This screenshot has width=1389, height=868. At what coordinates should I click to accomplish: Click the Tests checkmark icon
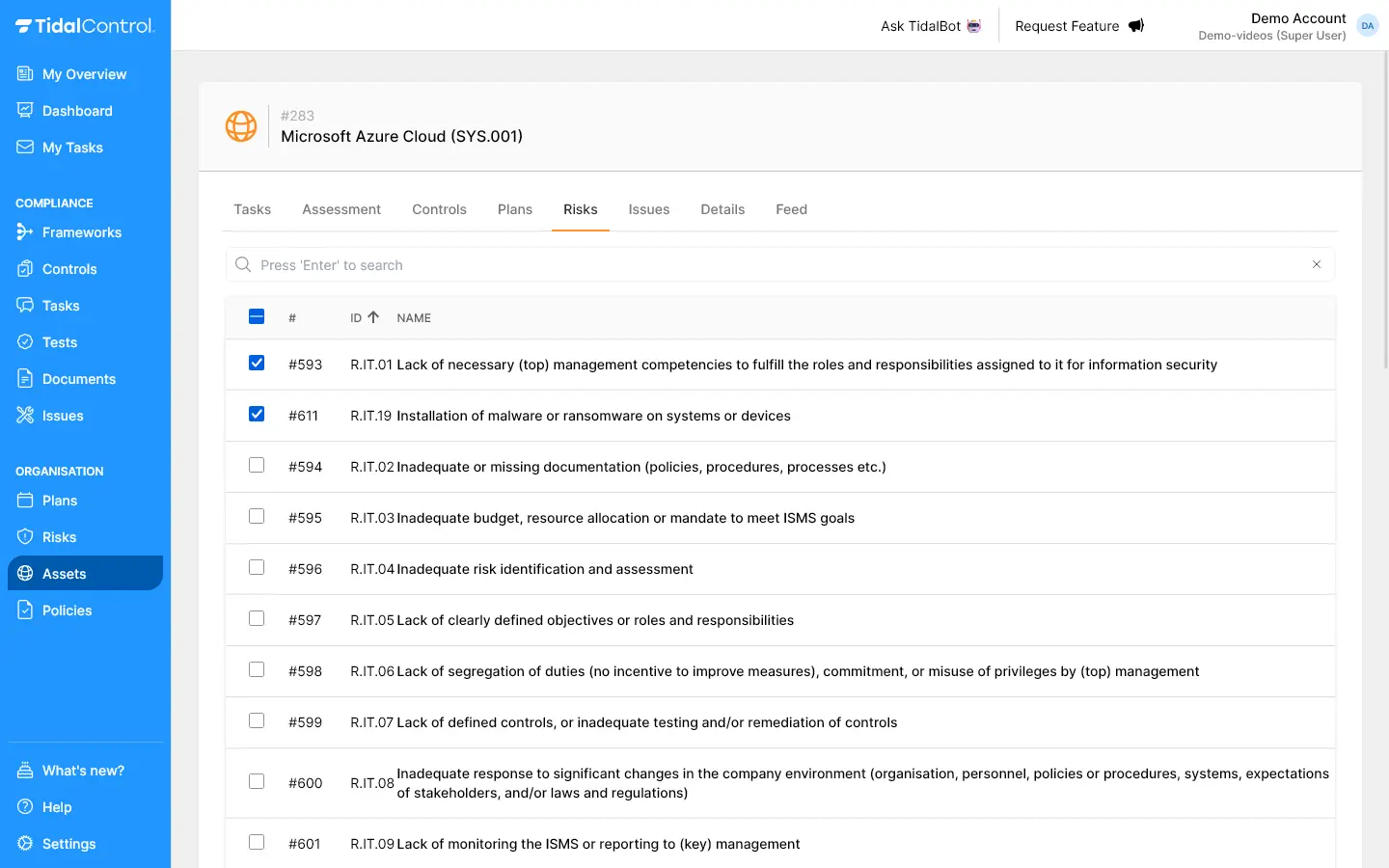25,342
